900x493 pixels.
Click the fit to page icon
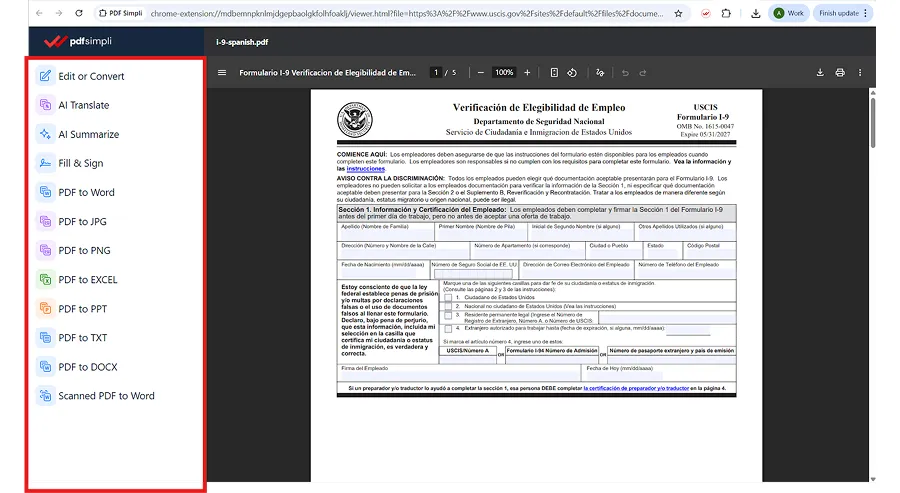(554, 73)
